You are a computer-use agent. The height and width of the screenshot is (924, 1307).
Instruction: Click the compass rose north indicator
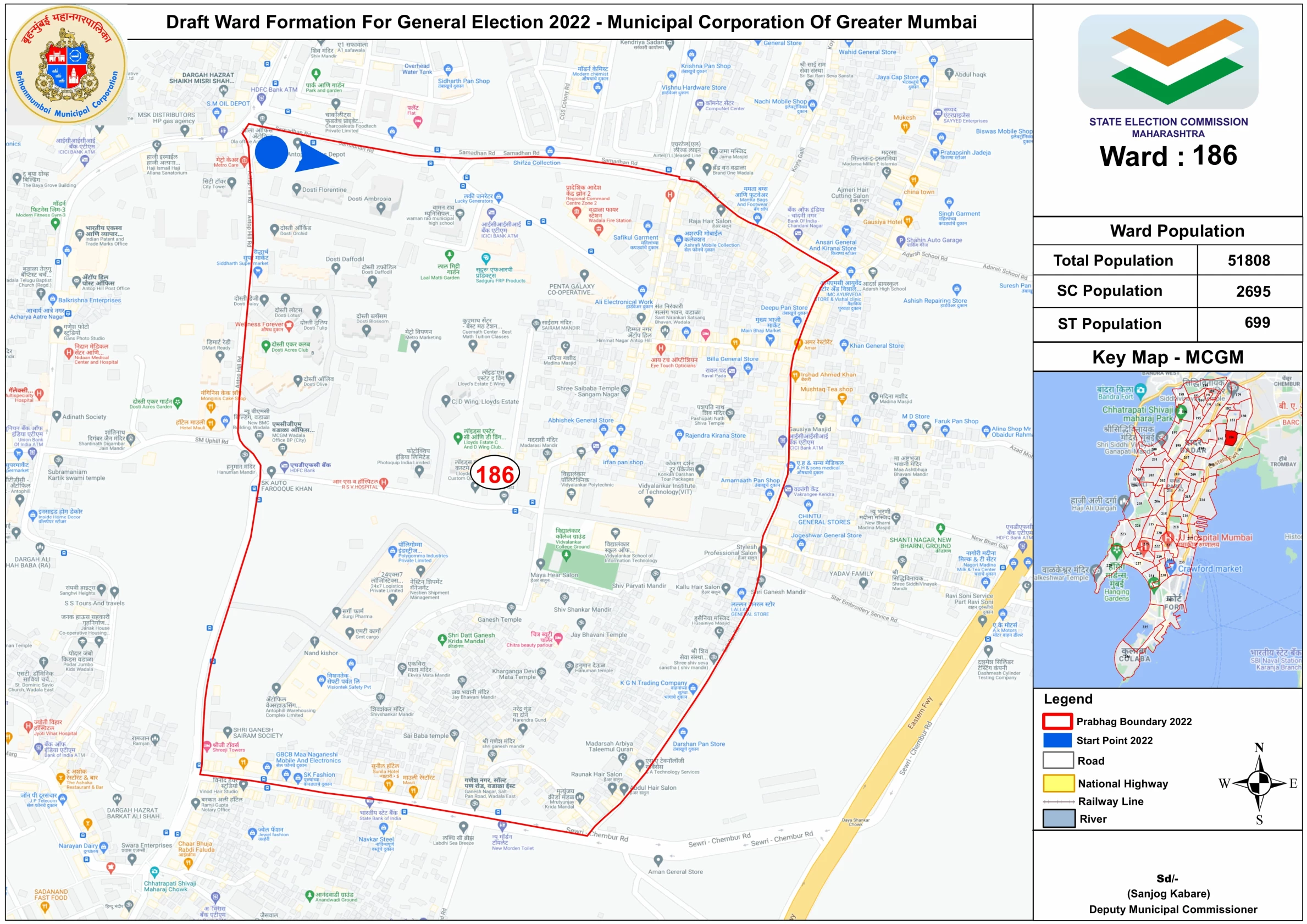[1259, 748]
